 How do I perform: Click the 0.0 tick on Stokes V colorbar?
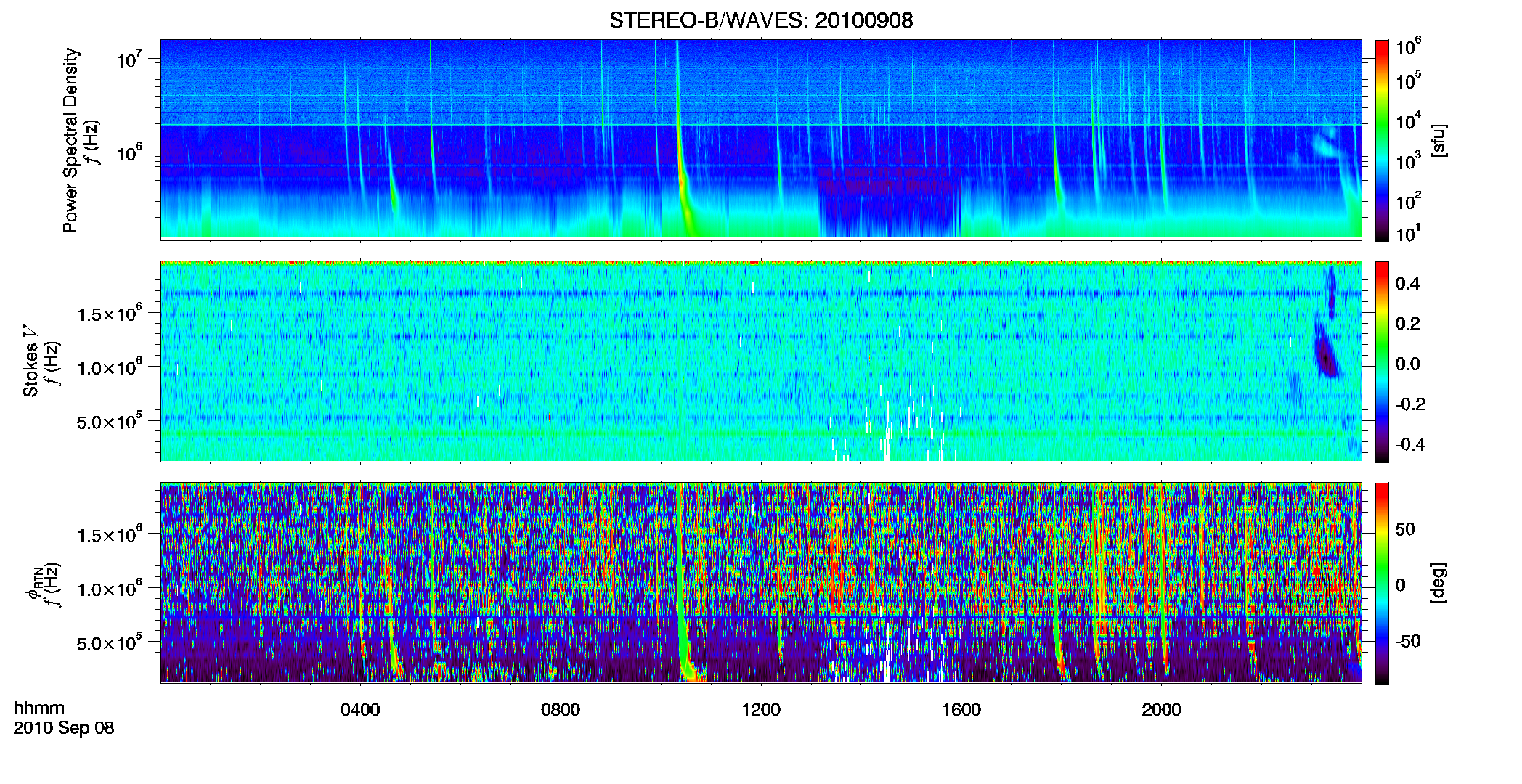pos(1407,364)
